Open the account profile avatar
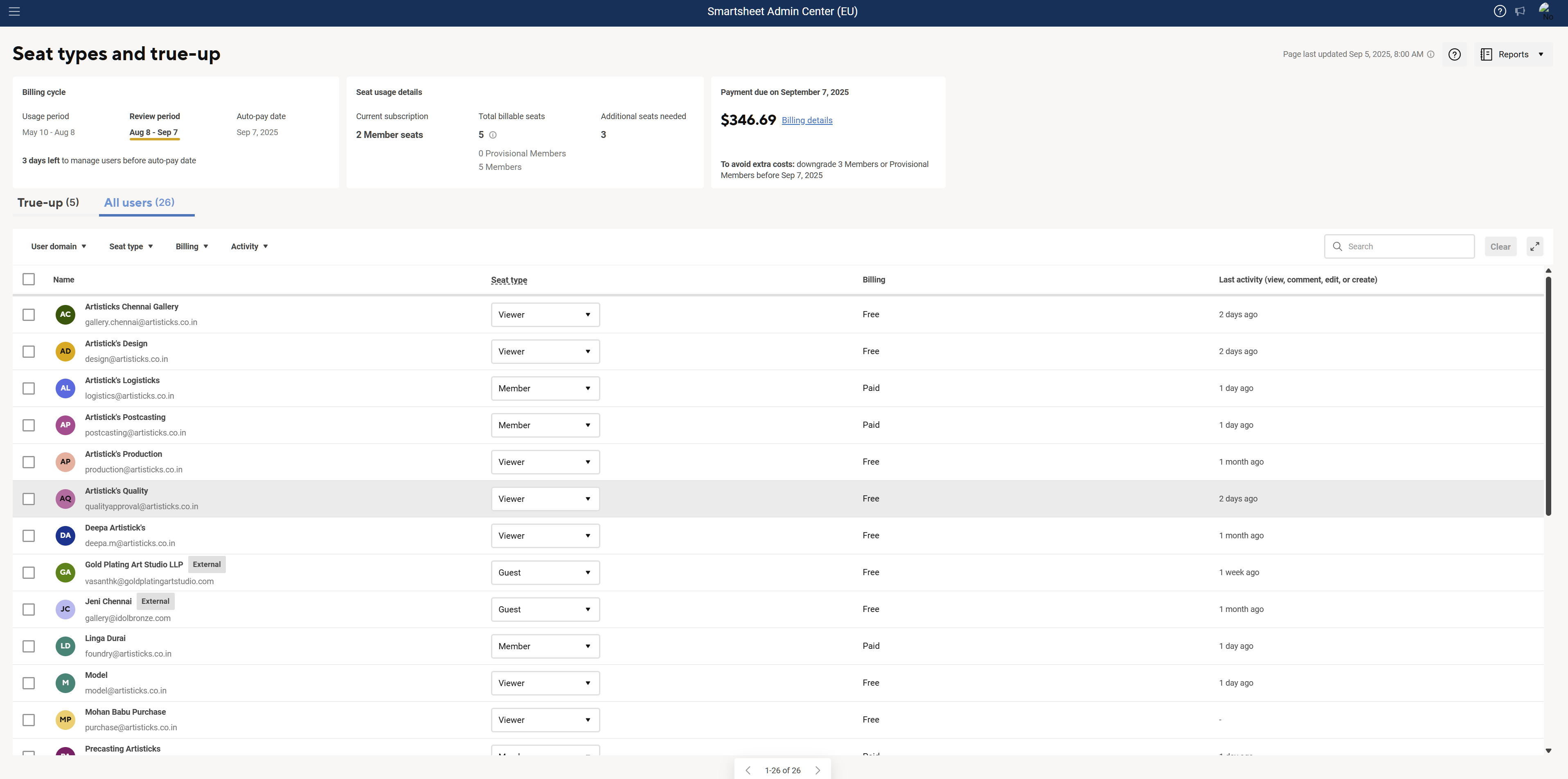Viewport: 1568px width, 779px height. click(1545, 10)
